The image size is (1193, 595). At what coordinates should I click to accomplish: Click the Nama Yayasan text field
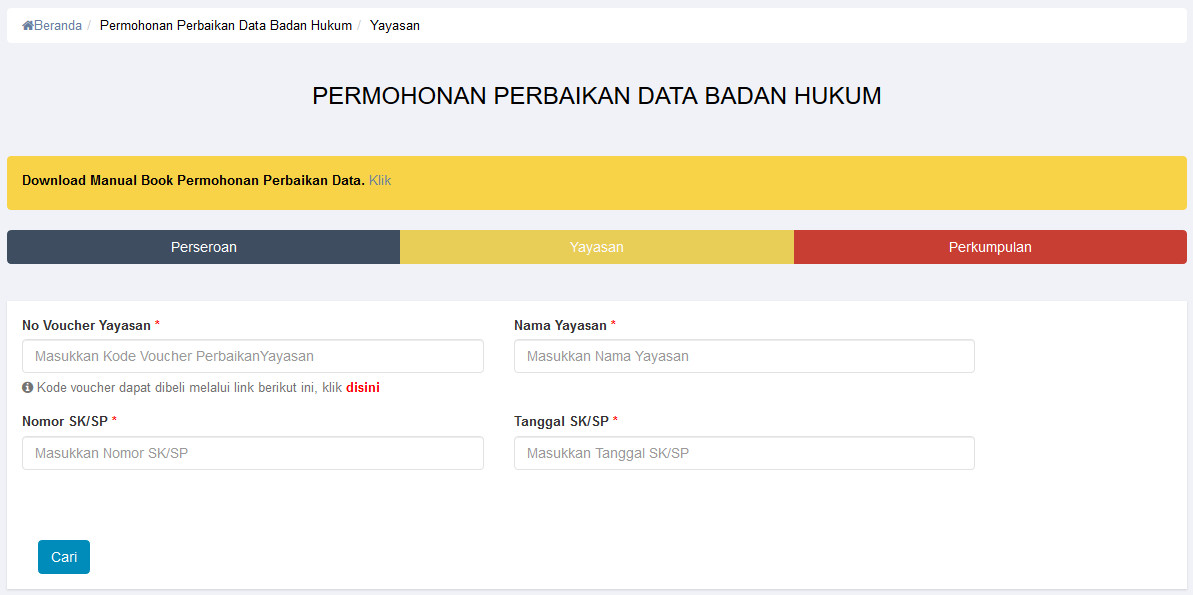click(744, 356)
